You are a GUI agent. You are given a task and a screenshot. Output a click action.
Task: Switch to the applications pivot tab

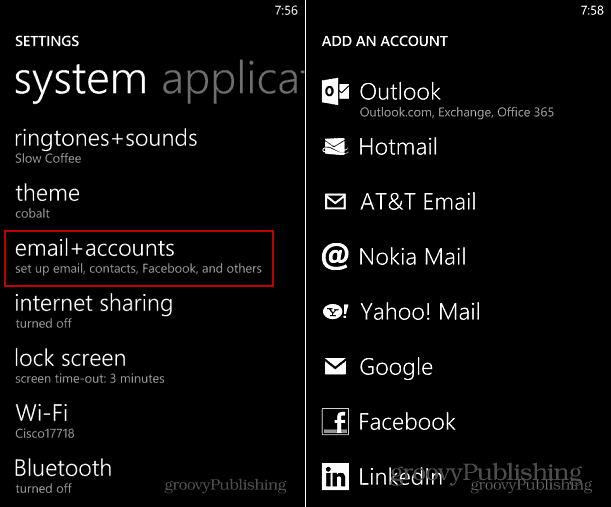click(232, 81)
